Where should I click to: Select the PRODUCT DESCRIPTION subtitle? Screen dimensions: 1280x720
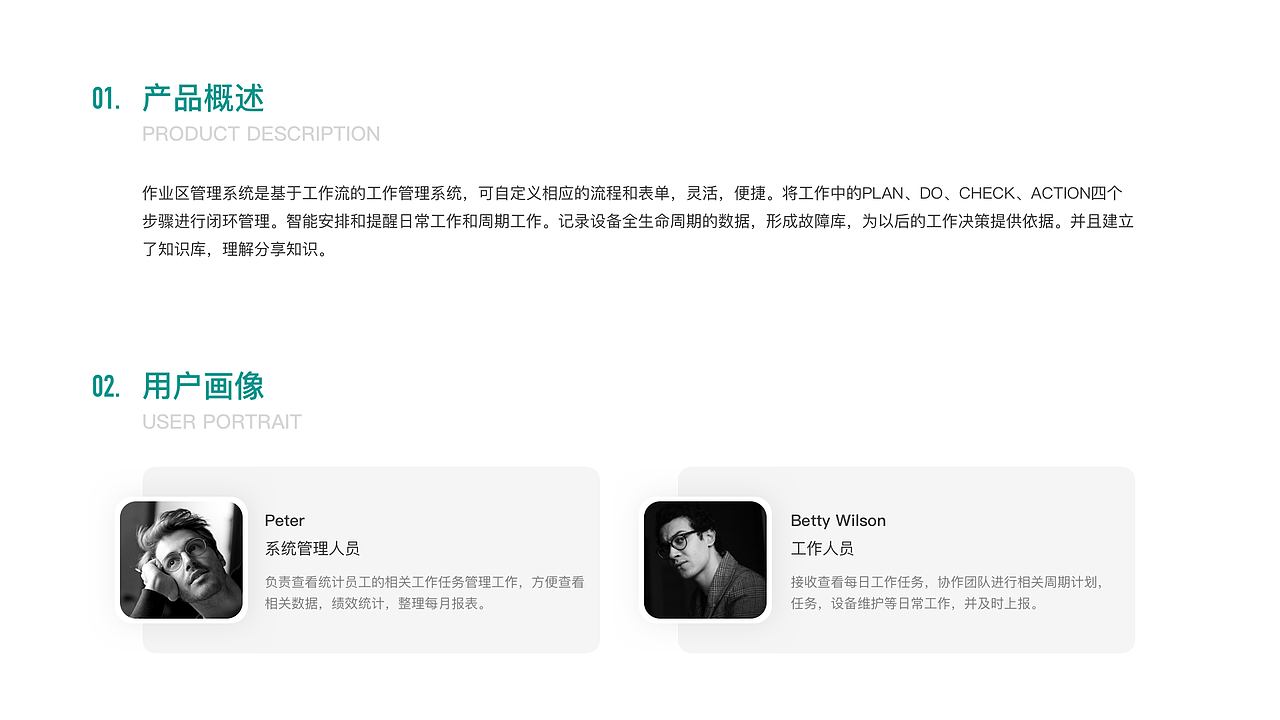[x=261, y=134]
